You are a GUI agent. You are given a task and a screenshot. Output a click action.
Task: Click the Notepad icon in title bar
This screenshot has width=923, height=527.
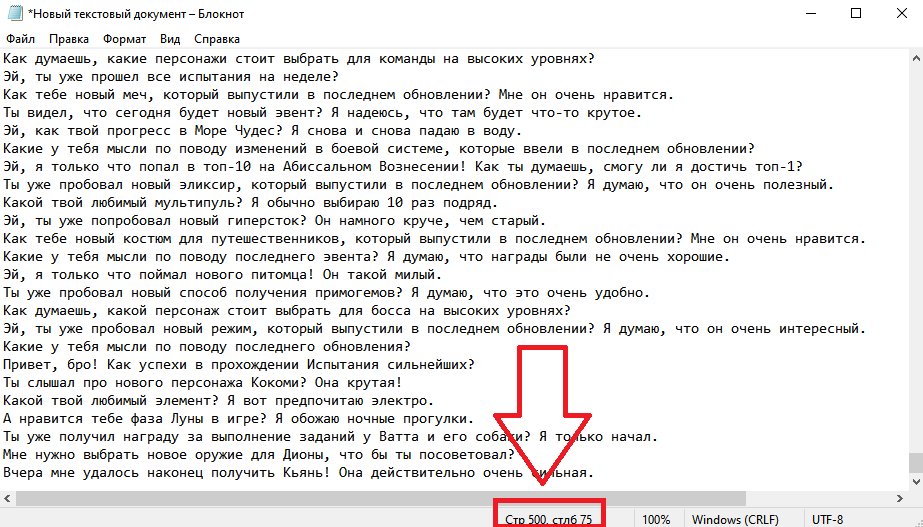(15, 13)
